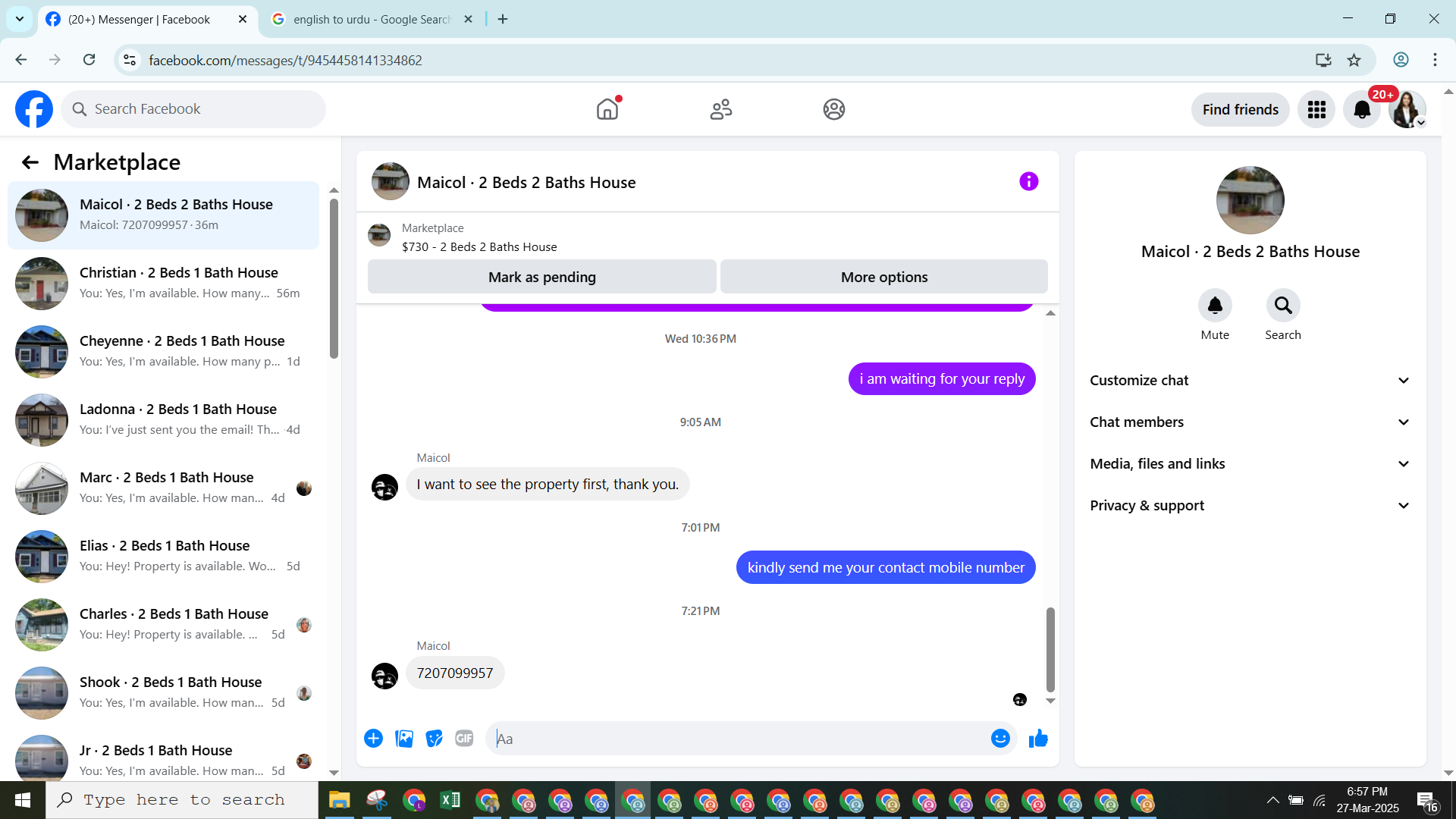The image size is (1456, 819).
Task: Open a new browser tab
Action: point(503,20)
